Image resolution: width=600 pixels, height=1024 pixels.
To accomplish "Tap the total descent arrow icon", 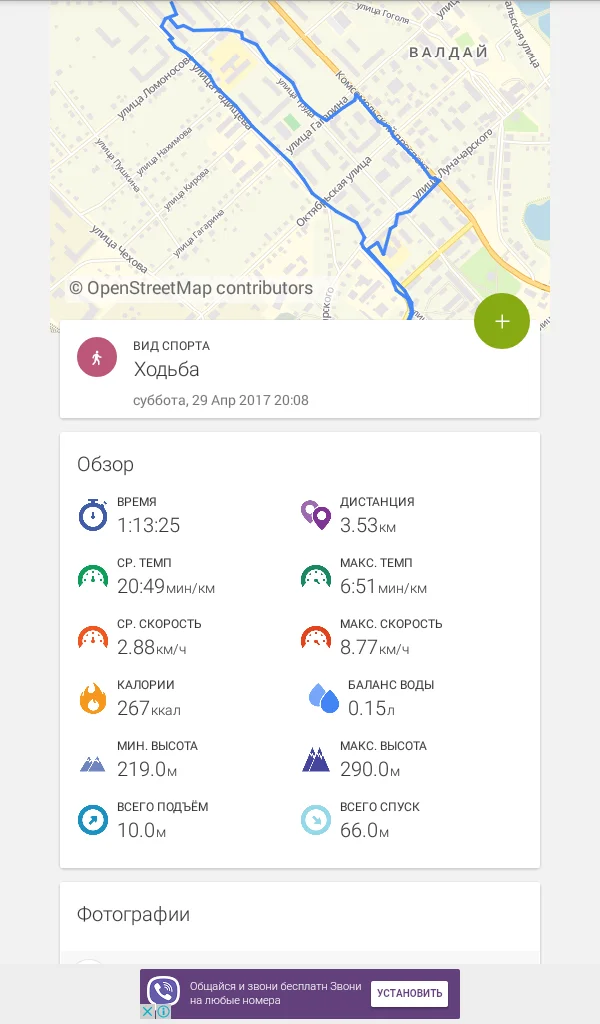I will tap(315, 820).
